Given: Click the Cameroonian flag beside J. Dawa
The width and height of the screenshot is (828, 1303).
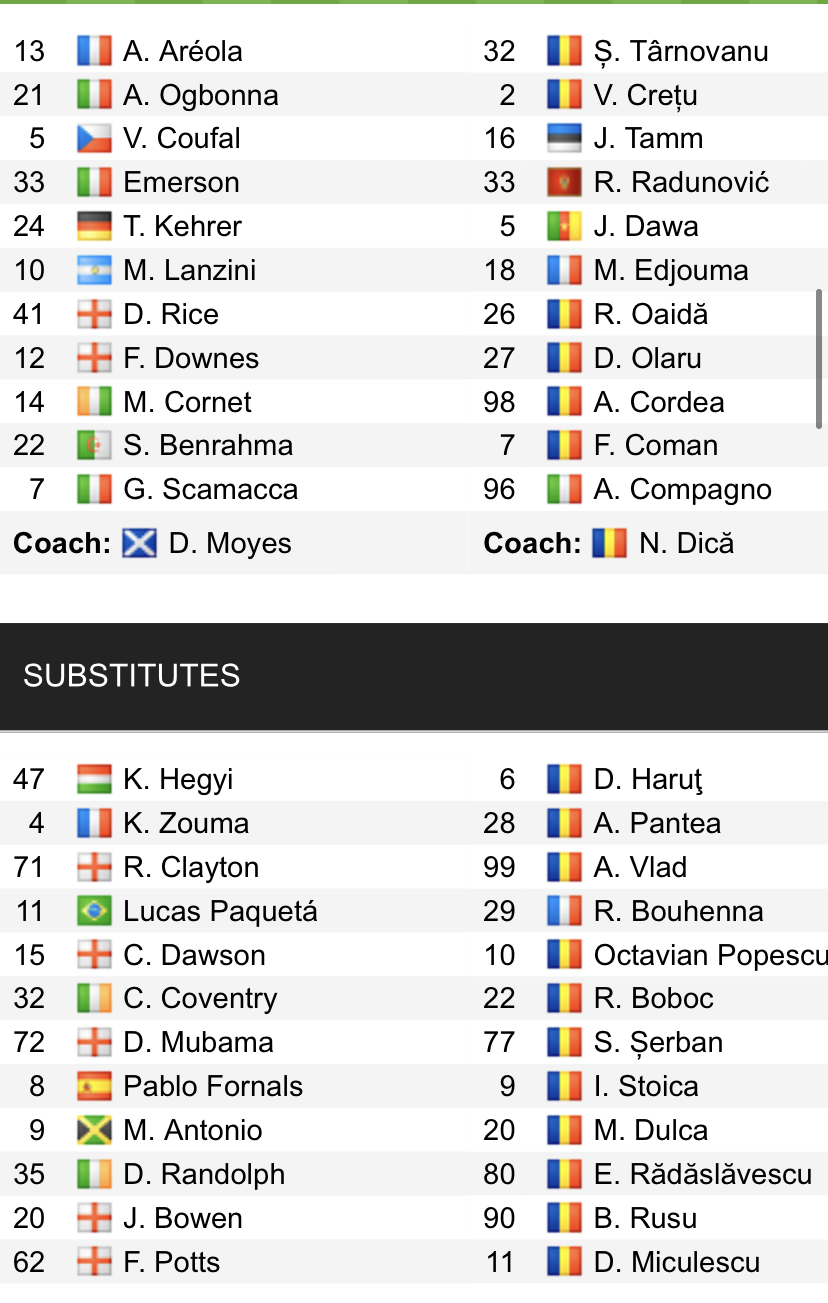Looking at the screenshot, I should click(565, 227).
